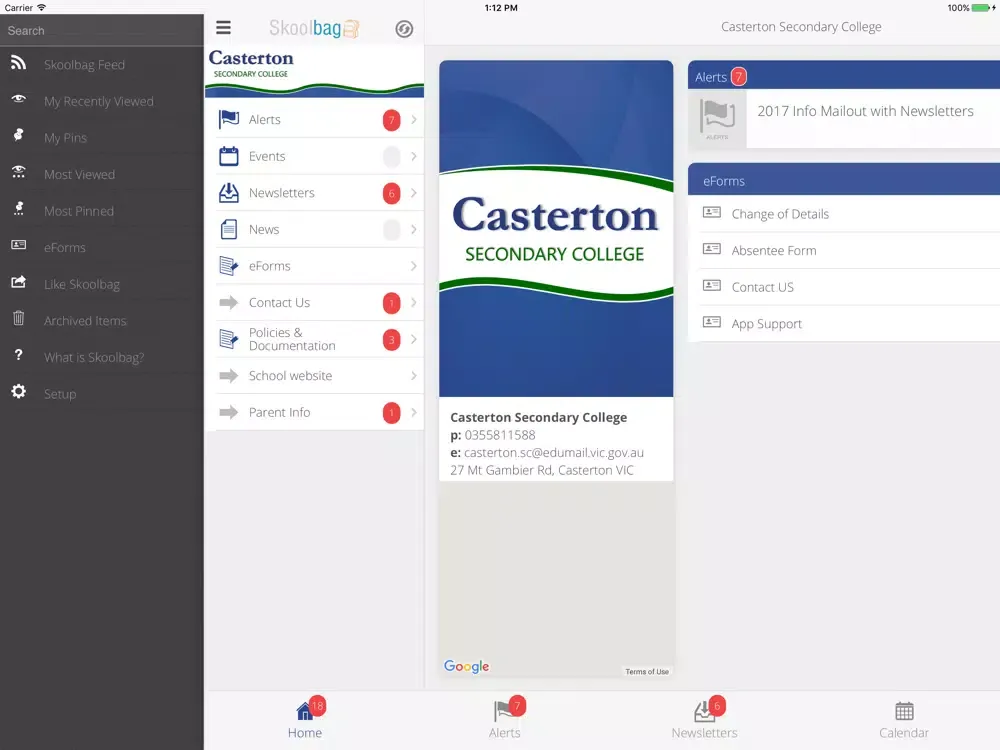Viewport: 1000px width, 750px height.
Task: Switch to the Newsletters bottom tab
Action: (704, 720)
